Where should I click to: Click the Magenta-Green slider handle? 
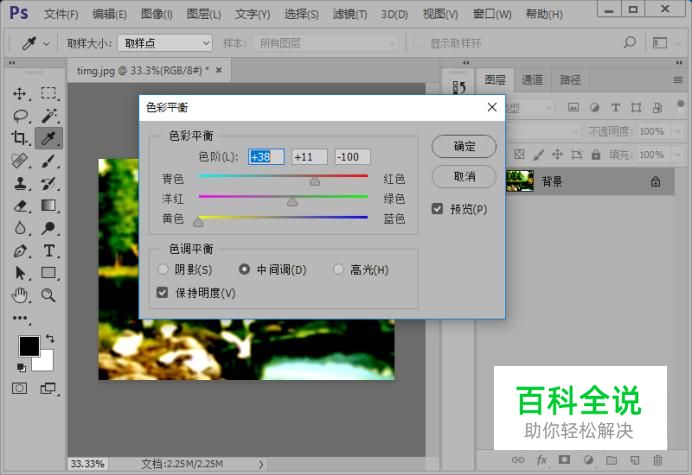tap(292, 202)
